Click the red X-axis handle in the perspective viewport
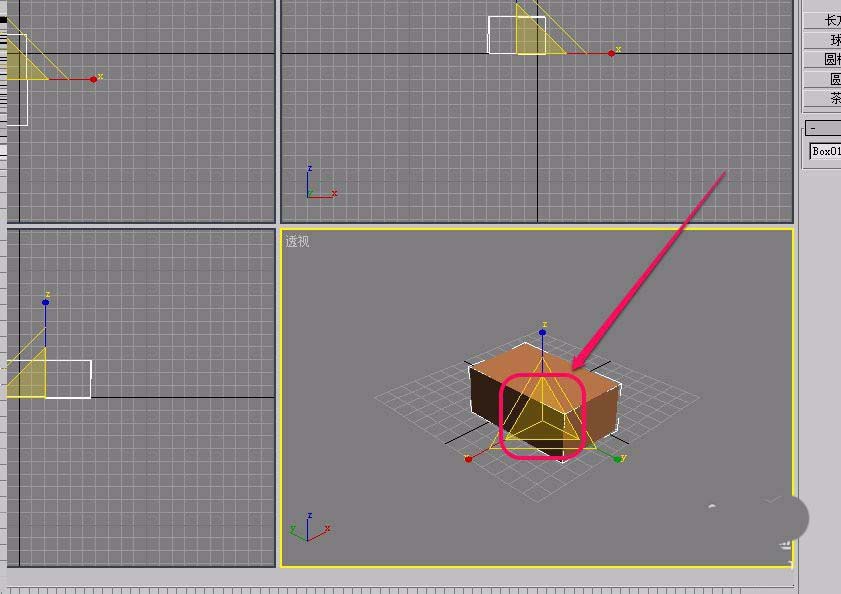This screenshot has width=841, height=594. point(468,459)
